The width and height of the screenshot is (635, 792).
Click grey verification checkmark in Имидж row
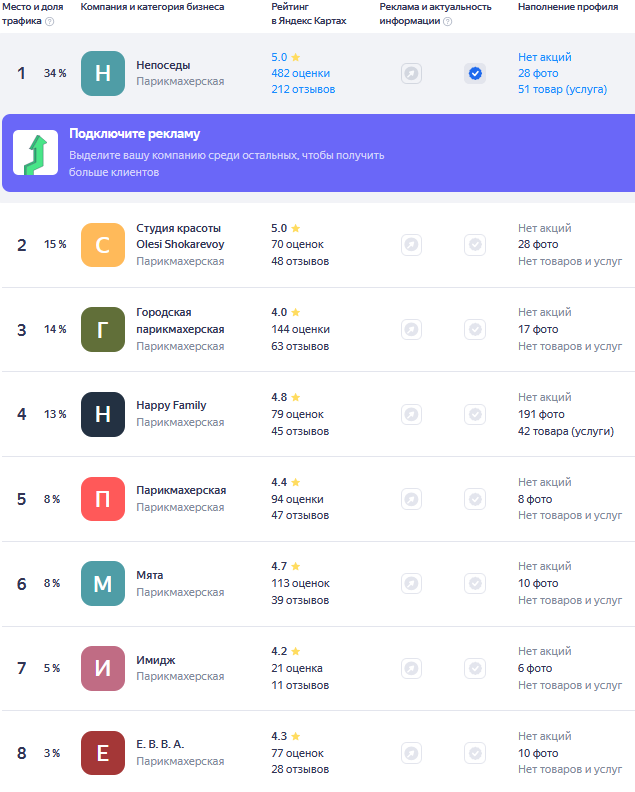(475, 669)
